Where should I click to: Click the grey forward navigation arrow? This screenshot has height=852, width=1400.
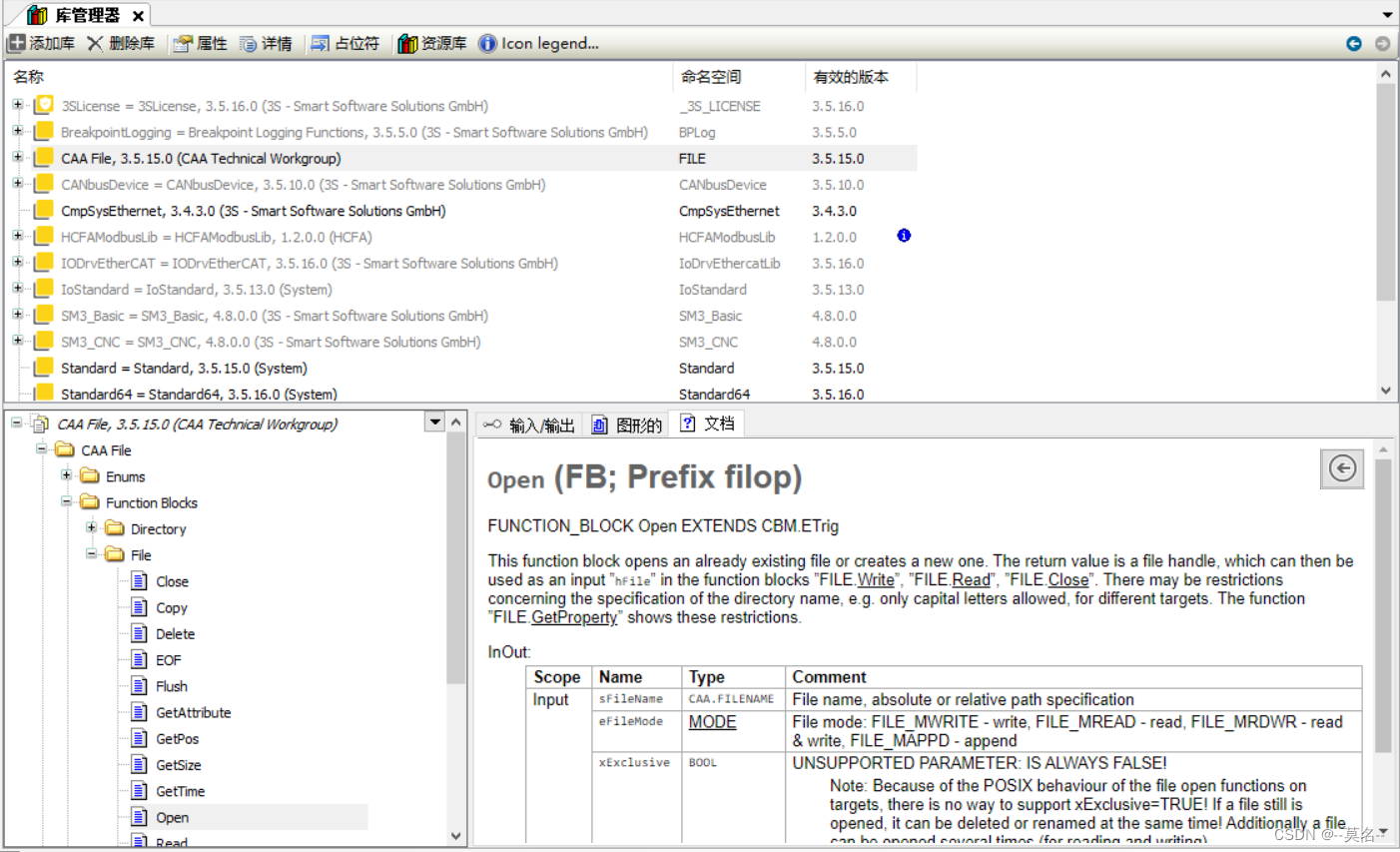1383,43
